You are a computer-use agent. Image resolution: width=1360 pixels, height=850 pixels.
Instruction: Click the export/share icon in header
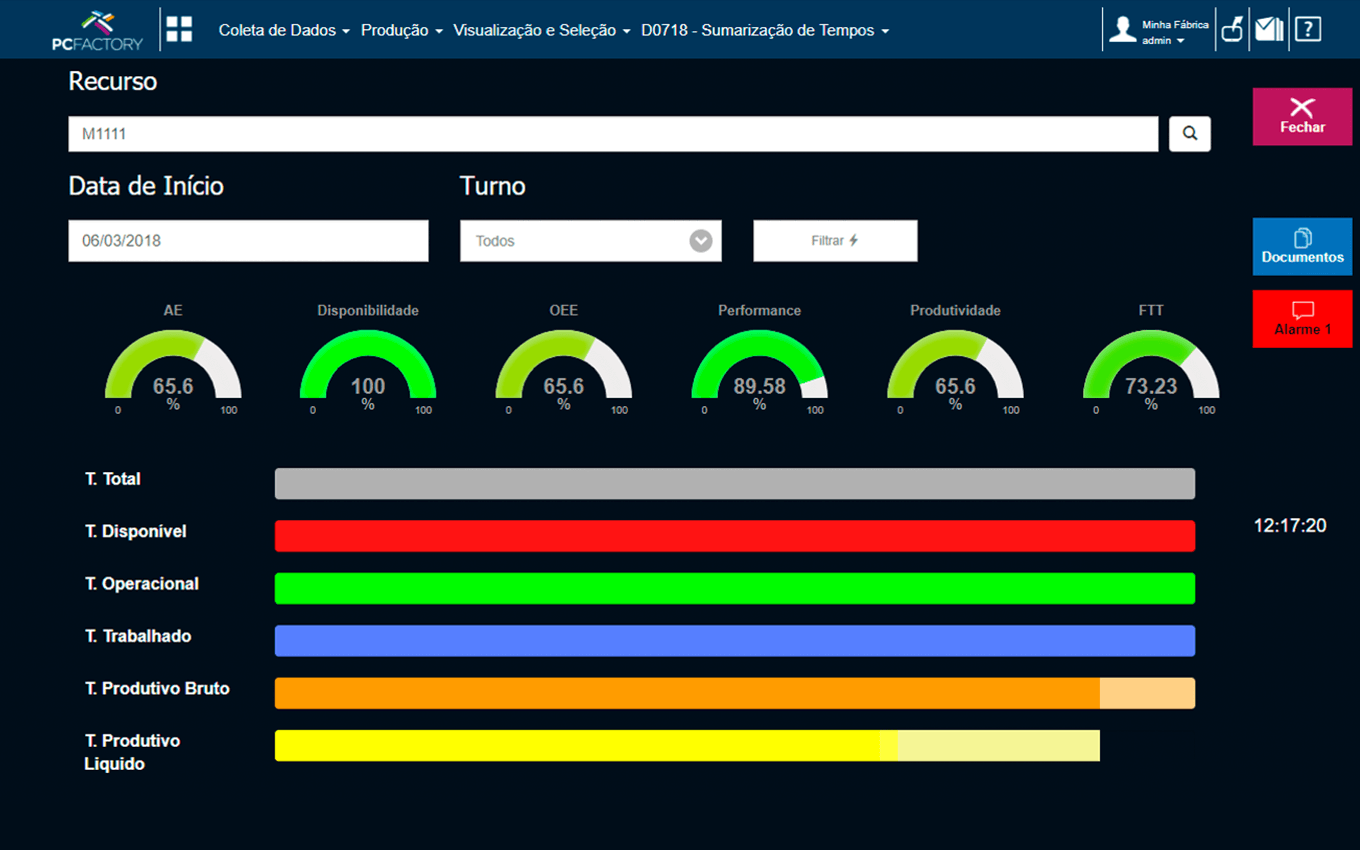[1232, 29]
